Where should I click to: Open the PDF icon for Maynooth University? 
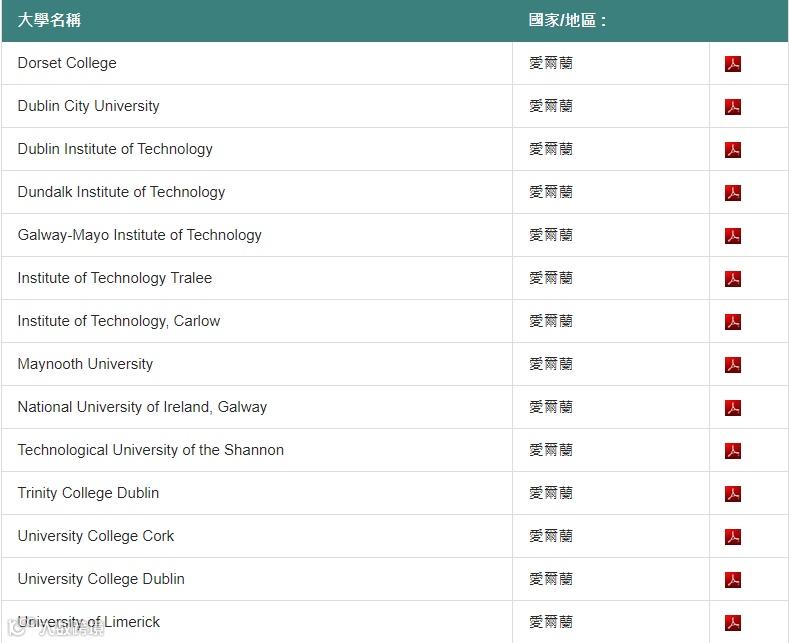pyautogui.click(x=733, y=365)
